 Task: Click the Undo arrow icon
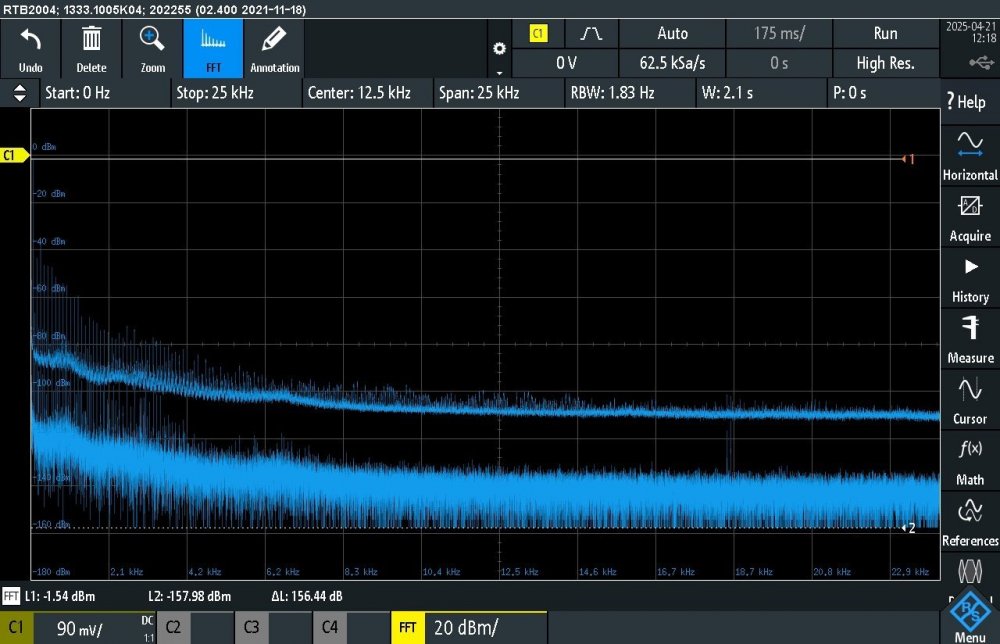click(x=30, y=41)
